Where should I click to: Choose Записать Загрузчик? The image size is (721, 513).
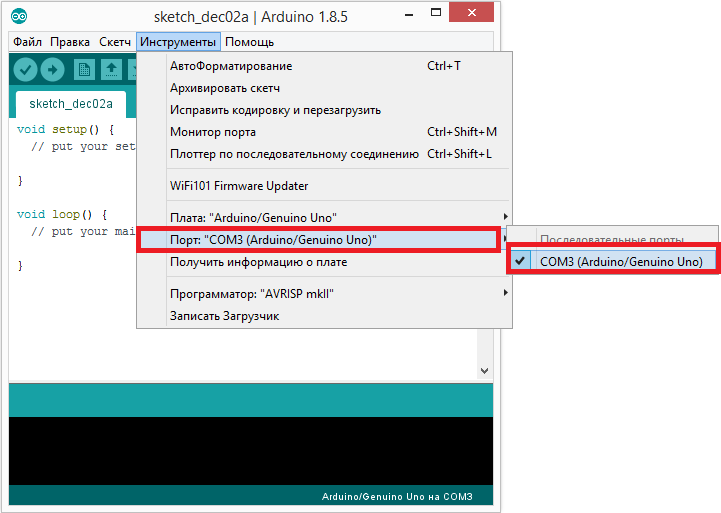[325, 316]
